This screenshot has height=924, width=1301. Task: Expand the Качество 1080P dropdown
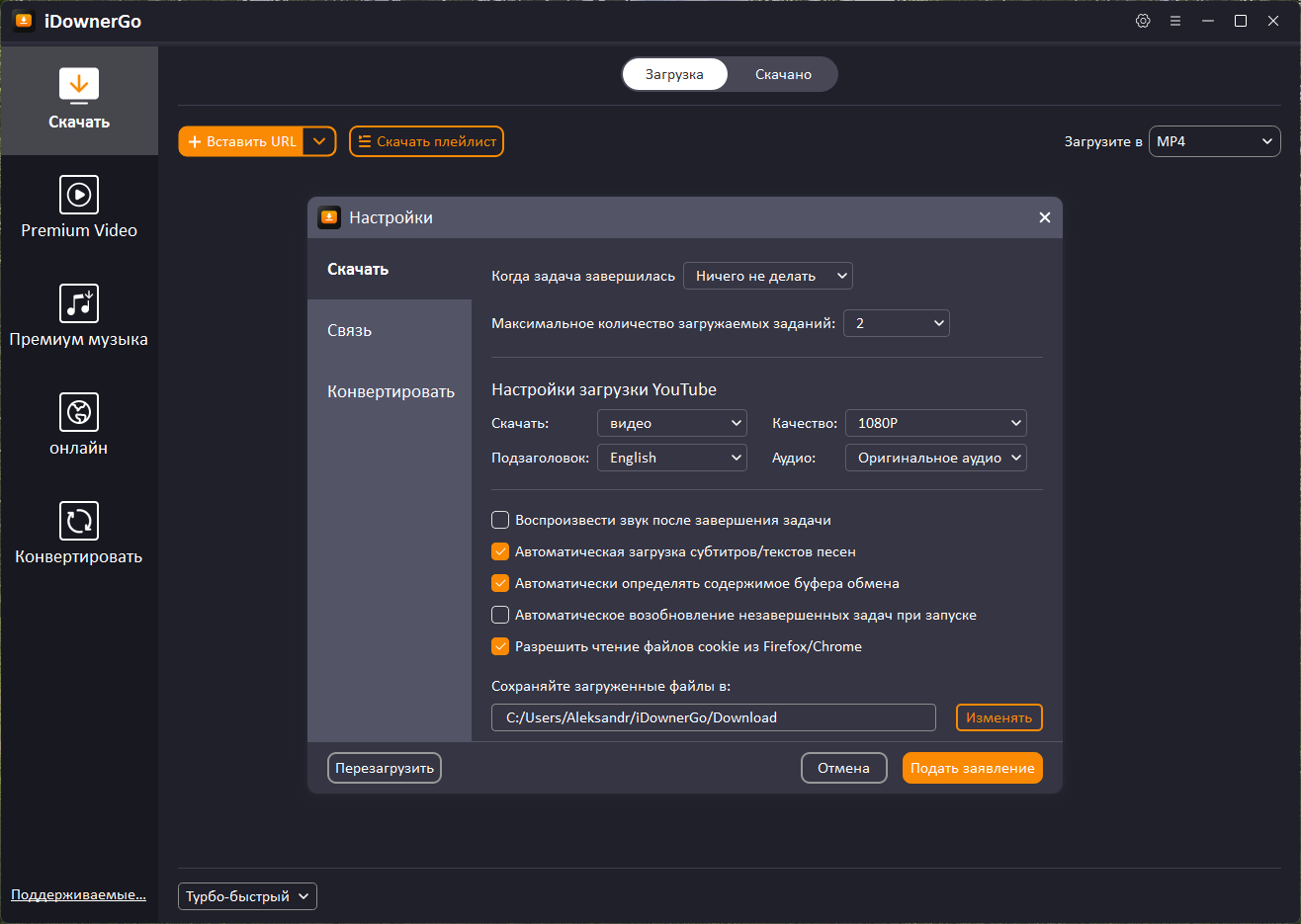click(936, 423)
